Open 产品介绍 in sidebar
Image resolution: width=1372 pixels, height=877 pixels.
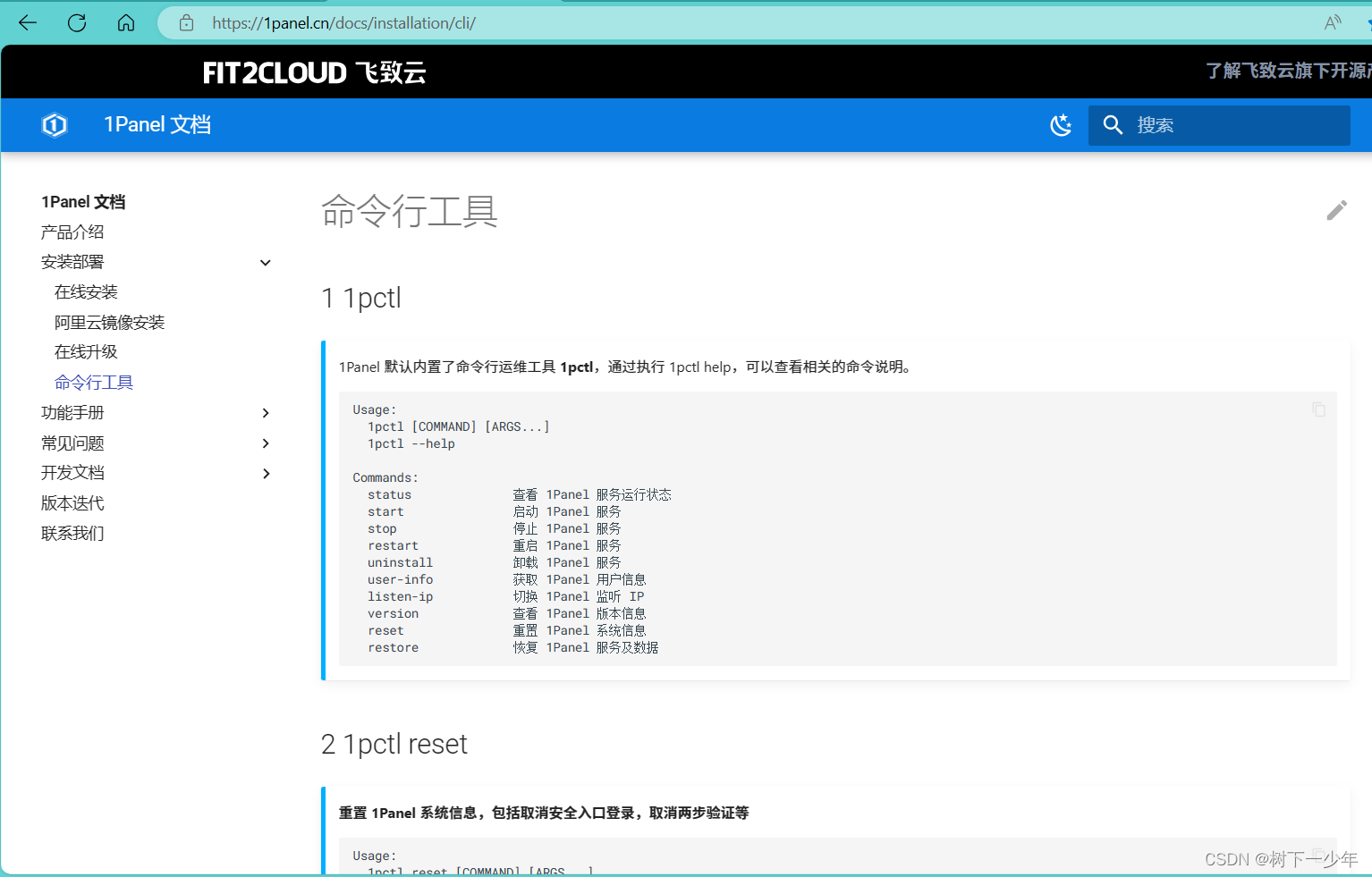pos(72,232)
